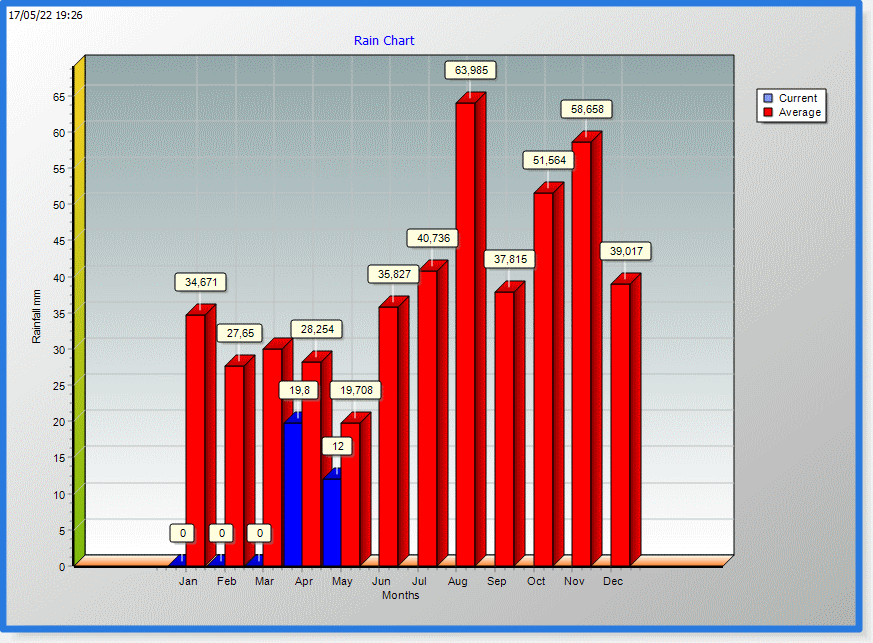873x643 pixels.
Task: Click the 50 tick on rainfall axis
Action: 59,205
